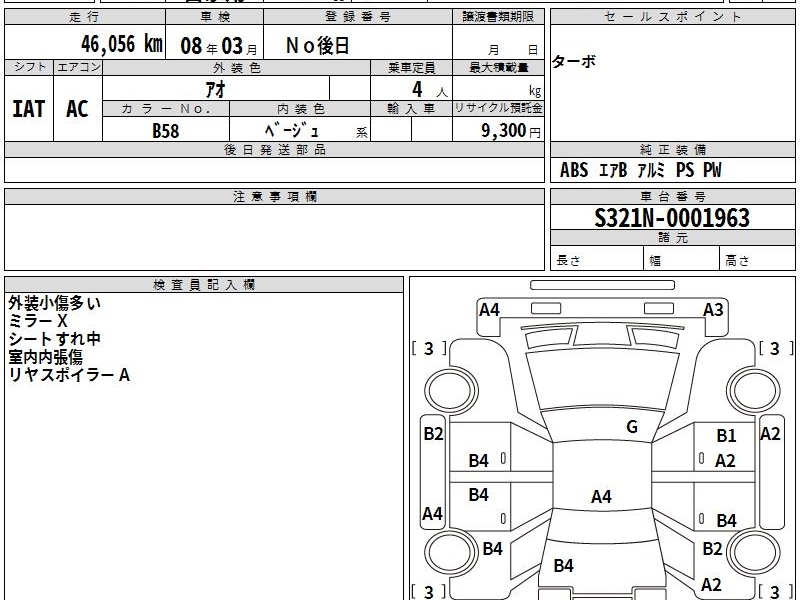
Task: Click the shift value IAT
Action: (x=29, y=109)
